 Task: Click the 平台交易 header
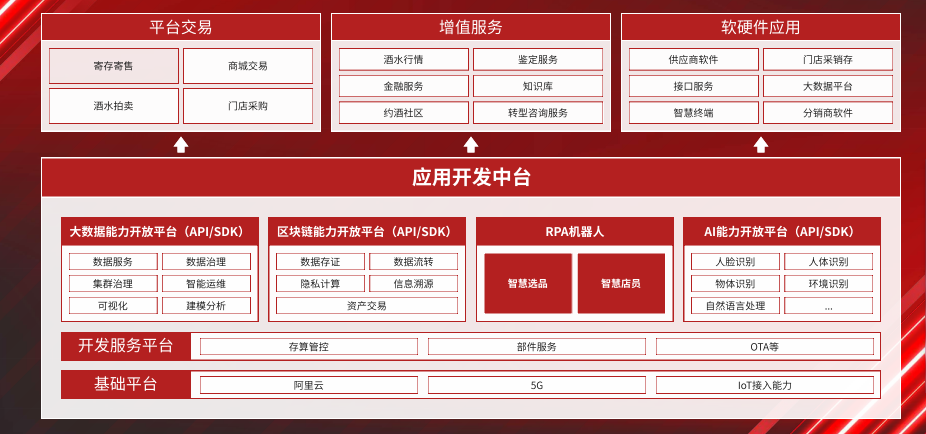click(181, 27)
